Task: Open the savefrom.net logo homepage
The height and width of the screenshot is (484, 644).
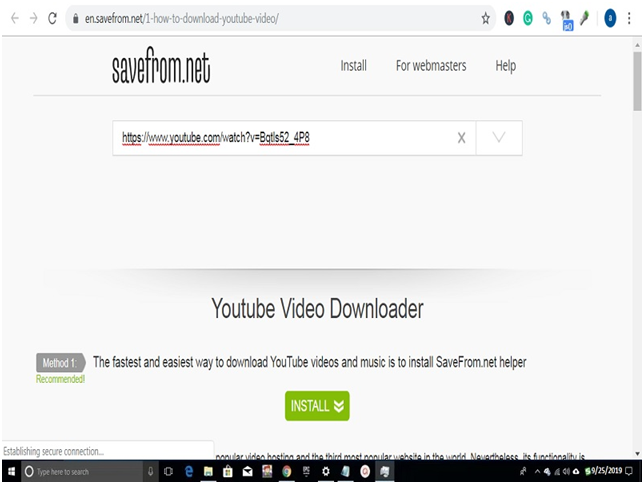Action: click(x=161, y=65)
